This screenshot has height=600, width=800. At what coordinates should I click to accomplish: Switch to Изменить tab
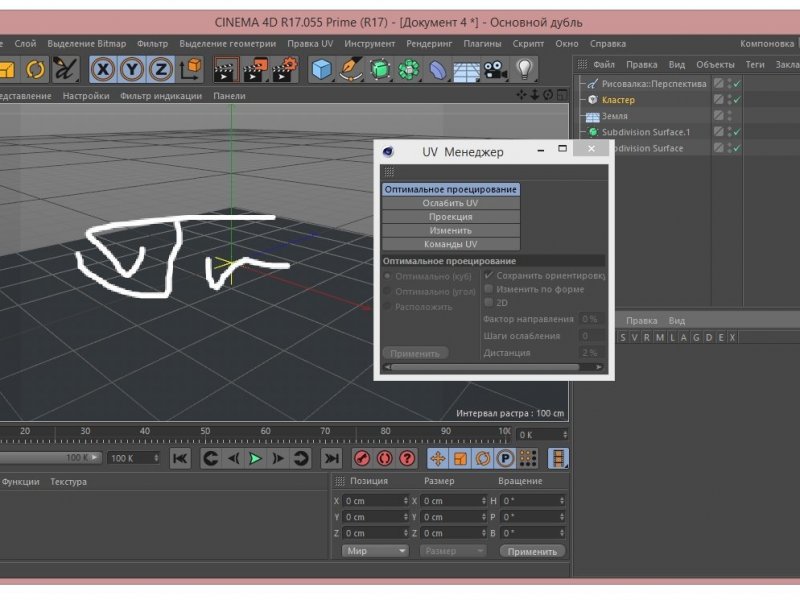pyautogui.click(x=451, y=231)
